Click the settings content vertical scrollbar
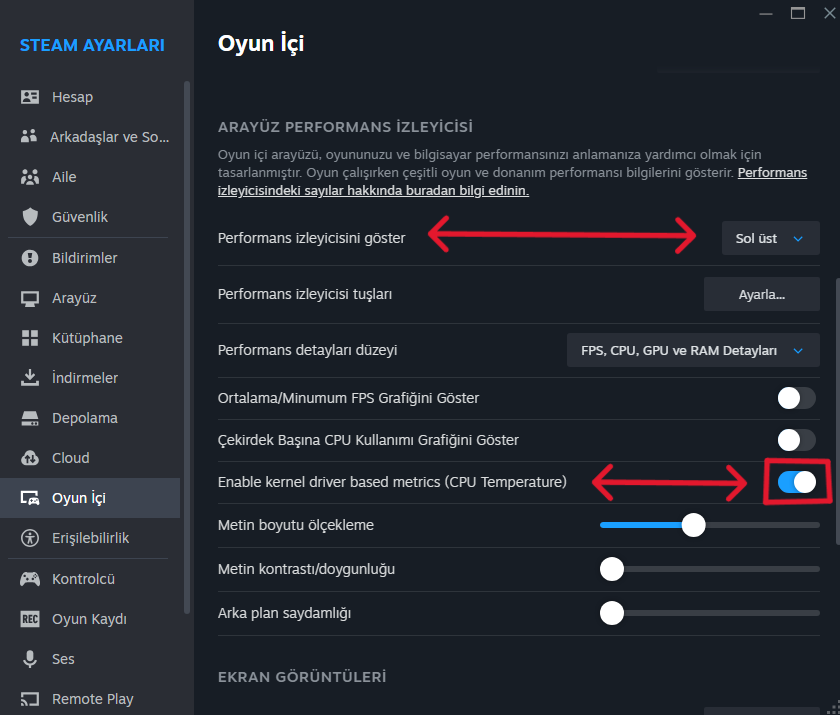 [x=837, y=411]
